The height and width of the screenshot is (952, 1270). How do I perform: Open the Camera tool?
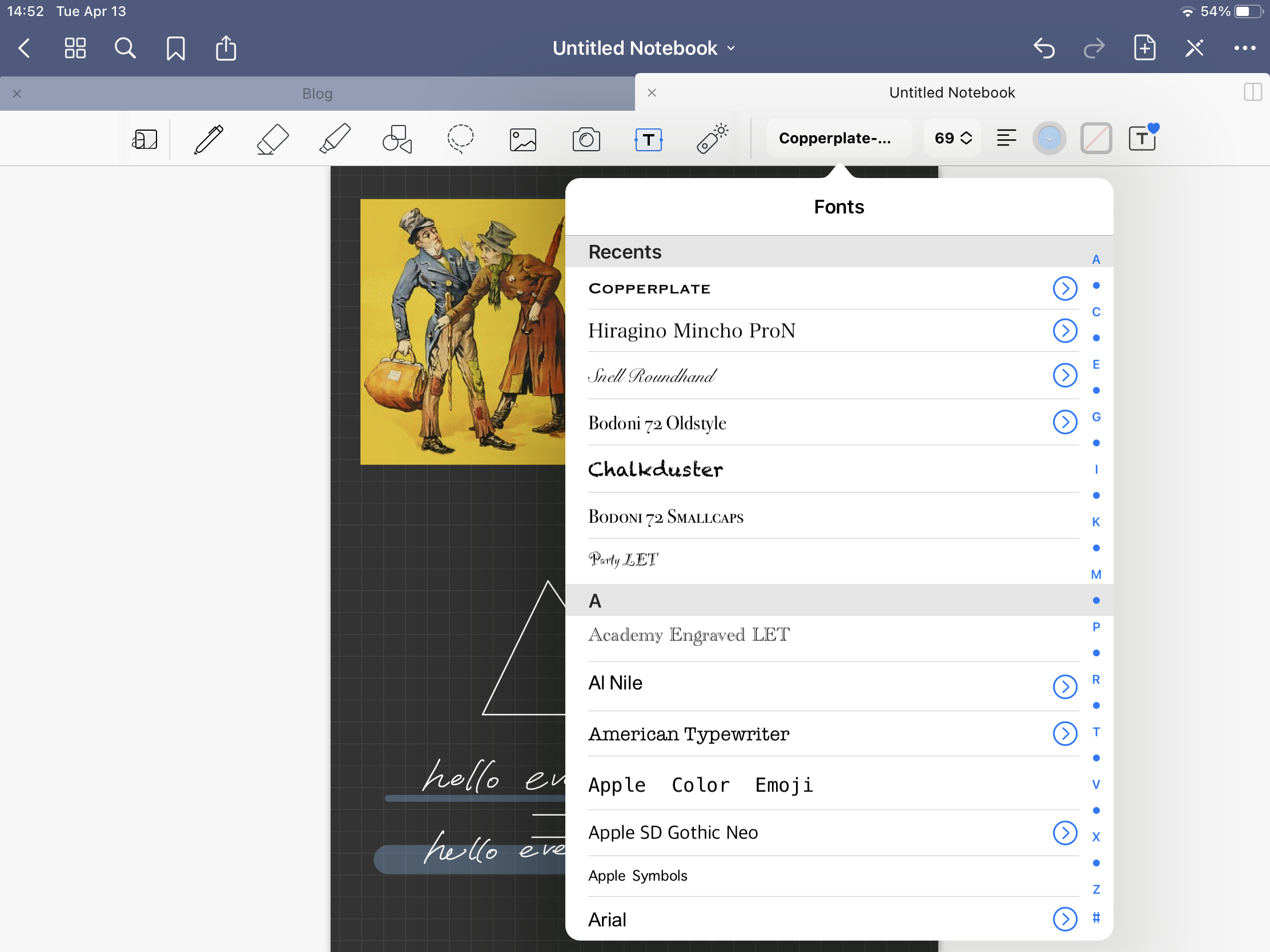tap(586, 139)
